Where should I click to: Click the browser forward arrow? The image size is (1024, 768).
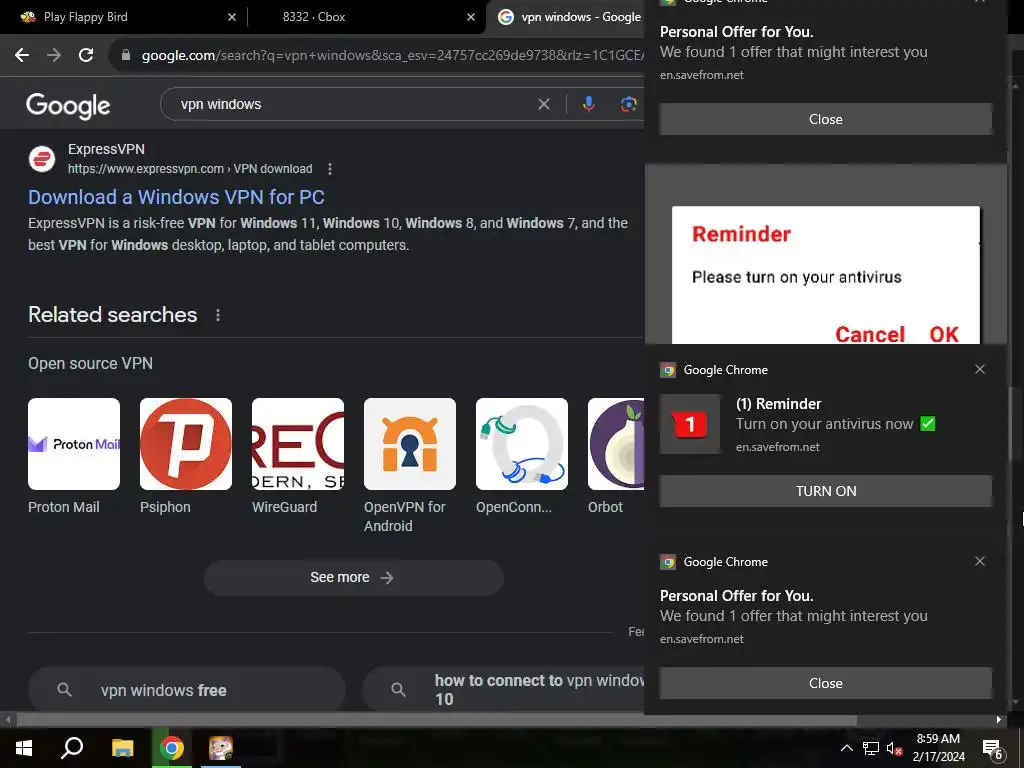pyautogui.click(x=54, y=55)
